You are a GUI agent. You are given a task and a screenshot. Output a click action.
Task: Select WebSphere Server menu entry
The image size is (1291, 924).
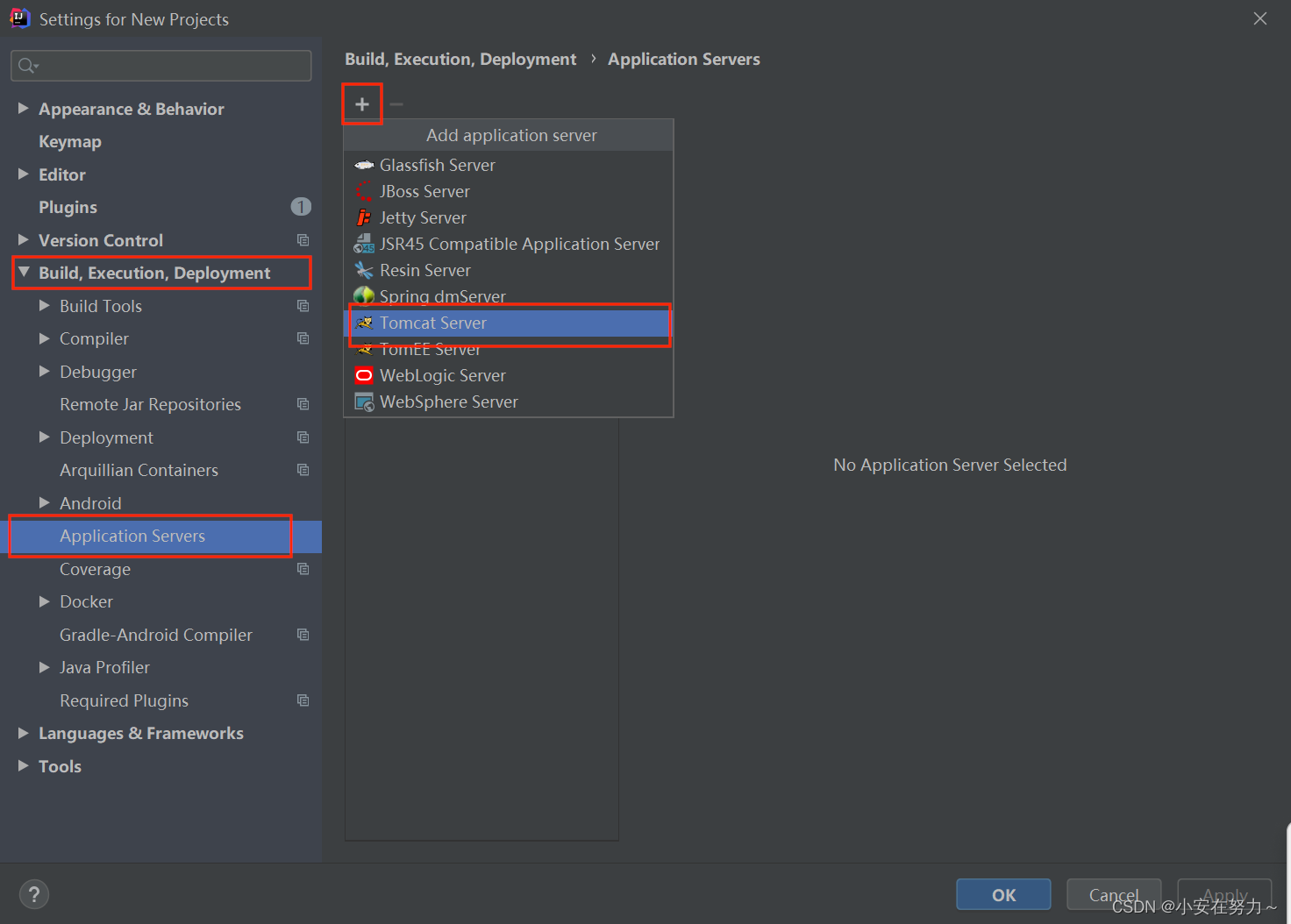pos(509,402)
